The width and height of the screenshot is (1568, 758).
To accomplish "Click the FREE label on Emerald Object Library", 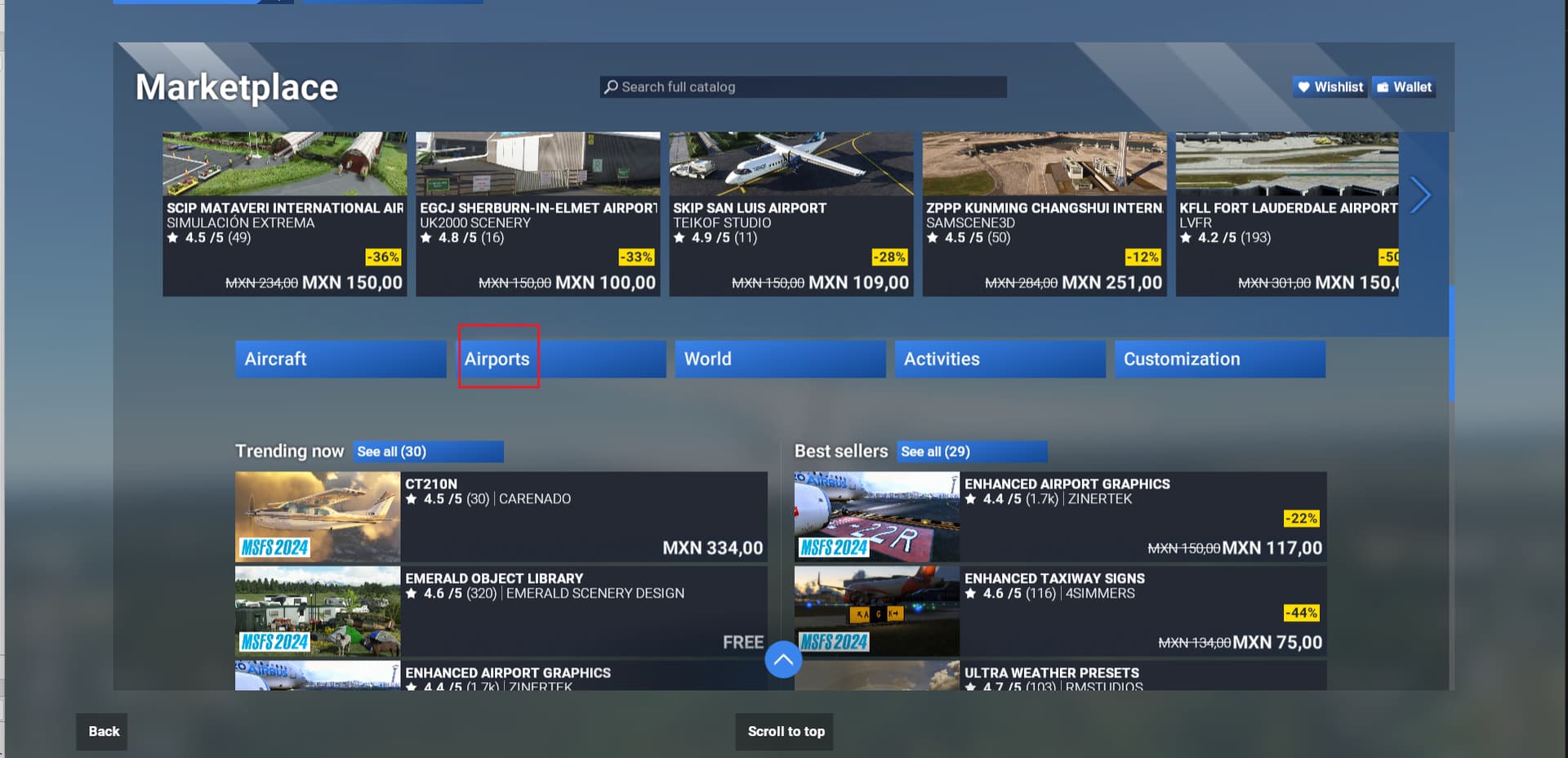I will tap(743, 643).
